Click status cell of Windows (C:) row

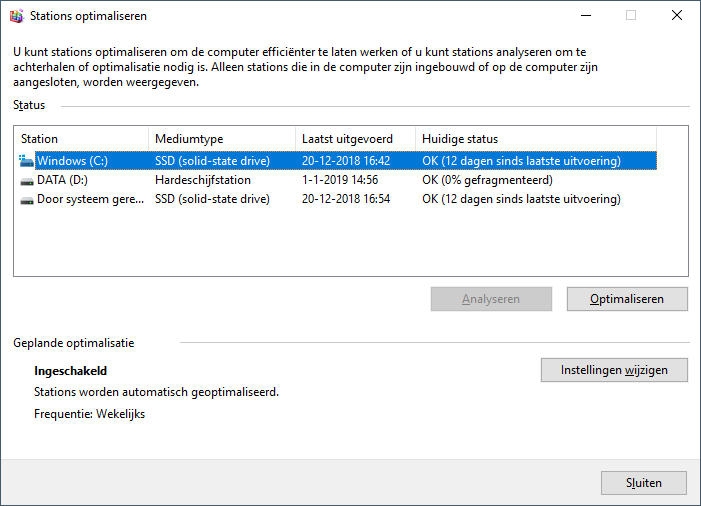pos(521,161)
